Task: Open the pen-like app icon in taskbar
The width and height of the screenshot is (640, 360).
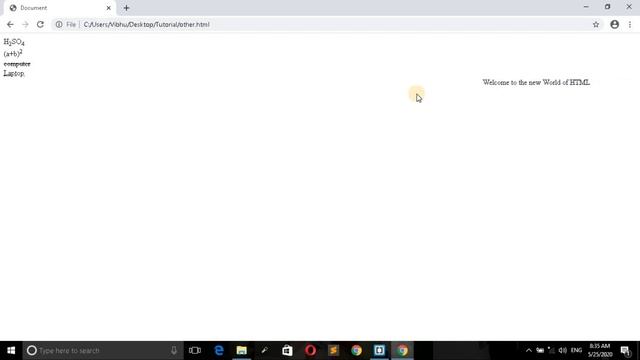Action: (x=264, y=350)
